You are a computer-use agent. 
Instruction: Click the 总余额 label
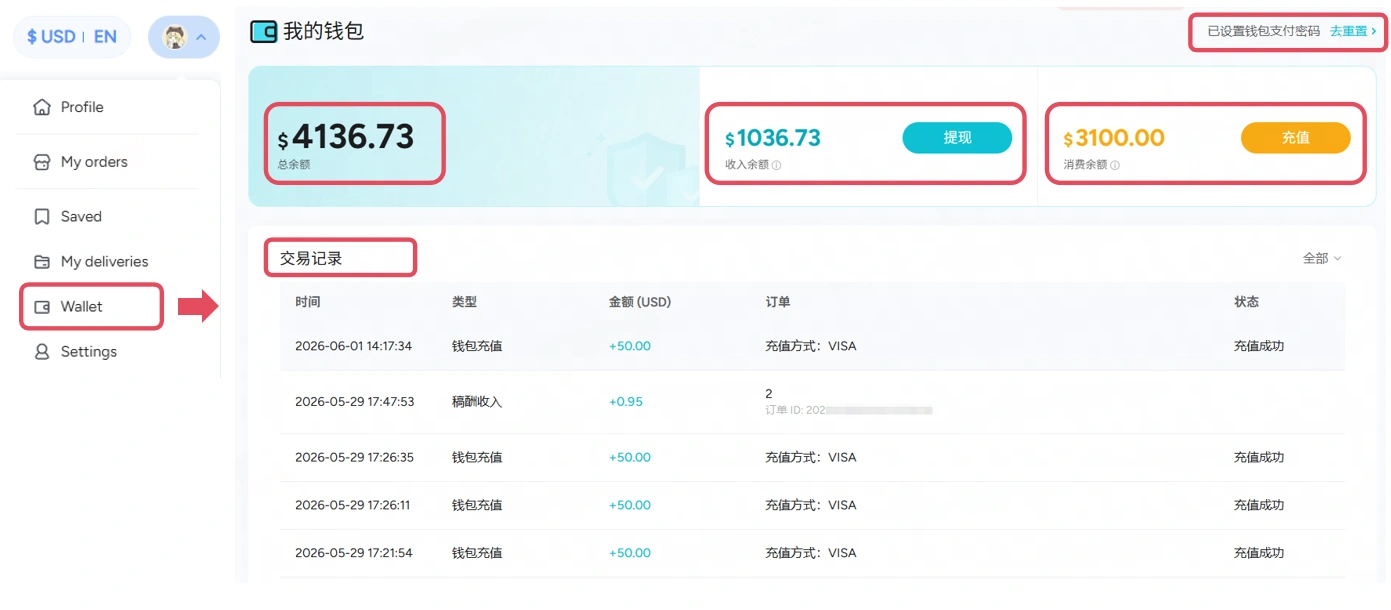(x=294, y=165)
